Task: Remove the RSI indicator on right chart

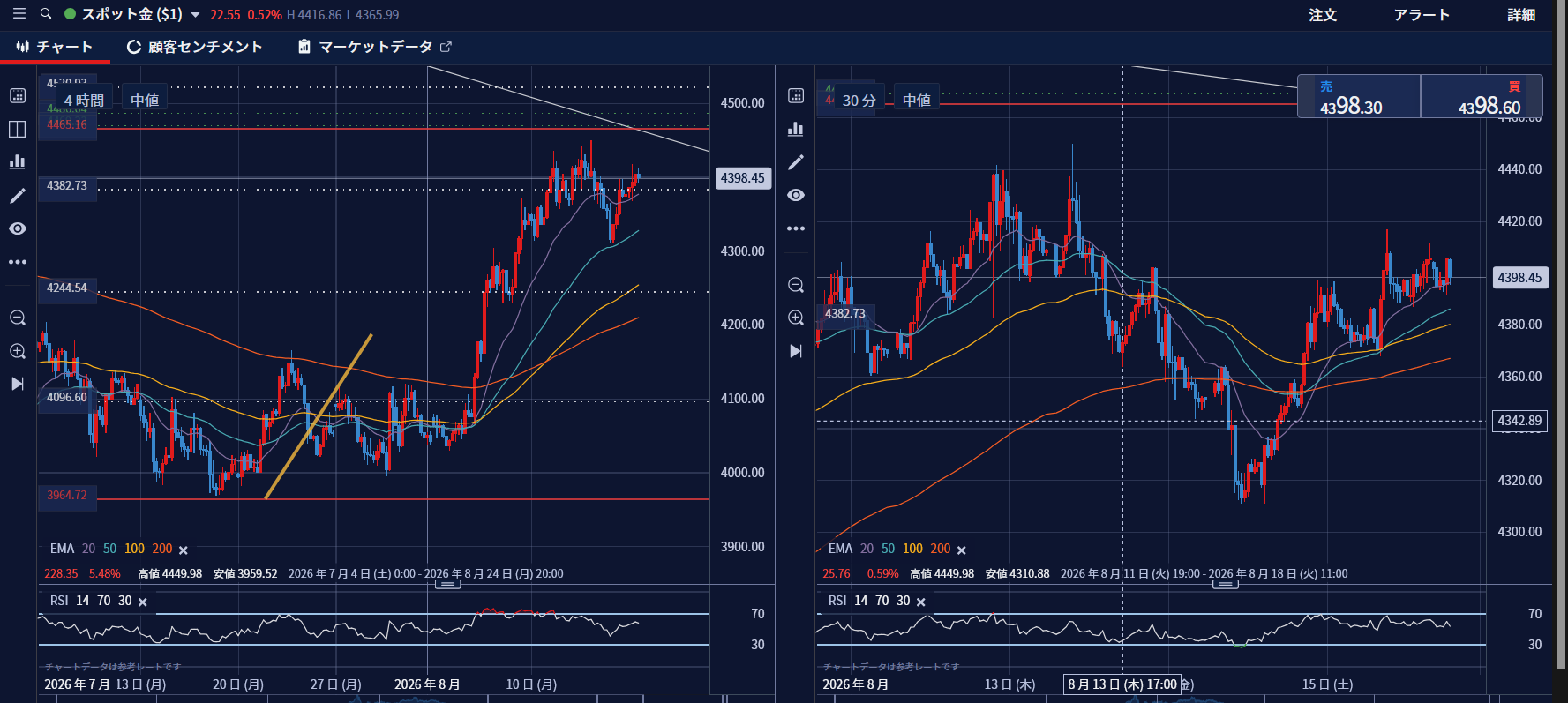Action: coord(921,602)
